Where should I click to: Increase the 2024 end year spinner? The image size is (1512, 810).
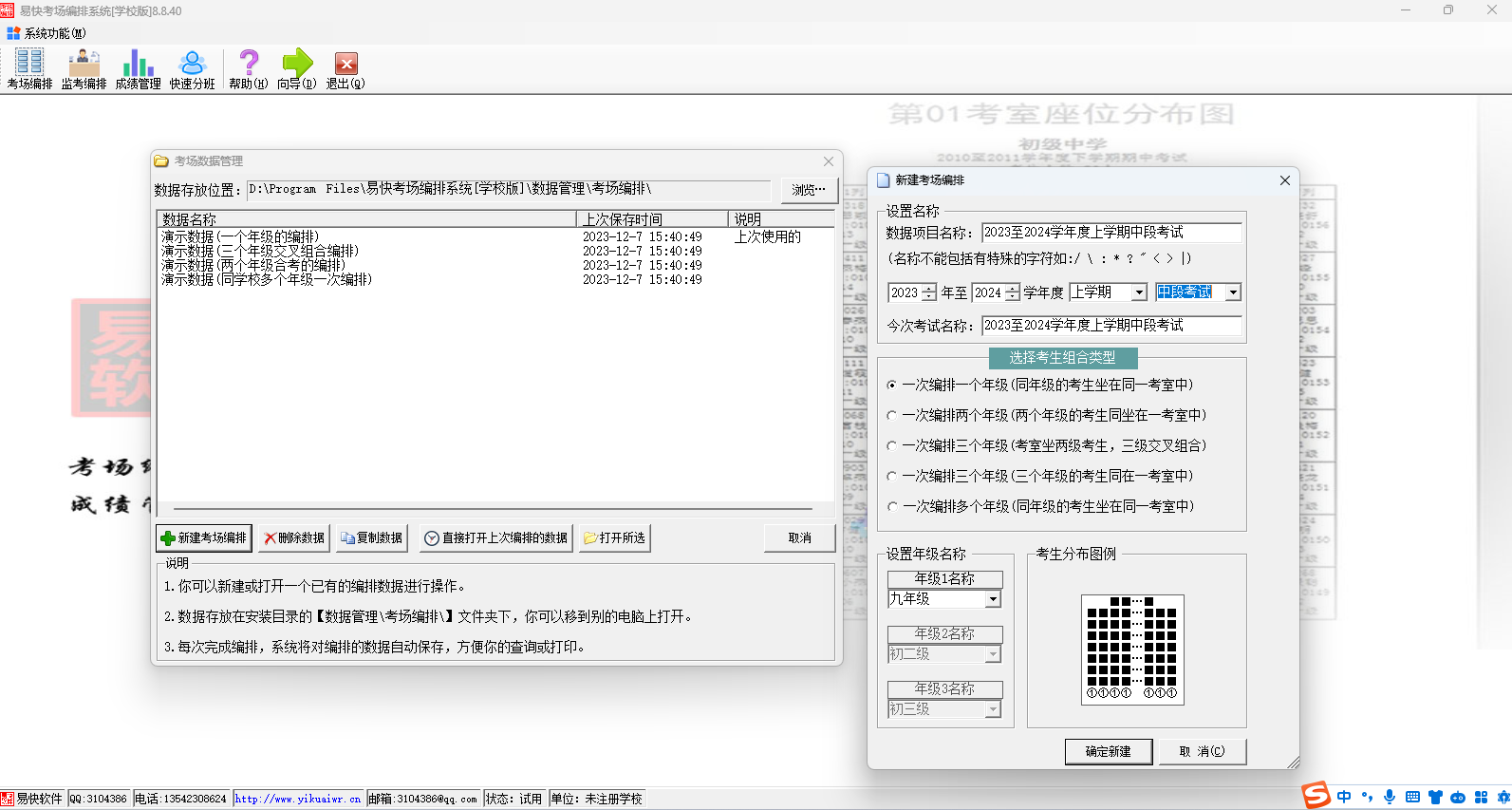[1013, 289]
